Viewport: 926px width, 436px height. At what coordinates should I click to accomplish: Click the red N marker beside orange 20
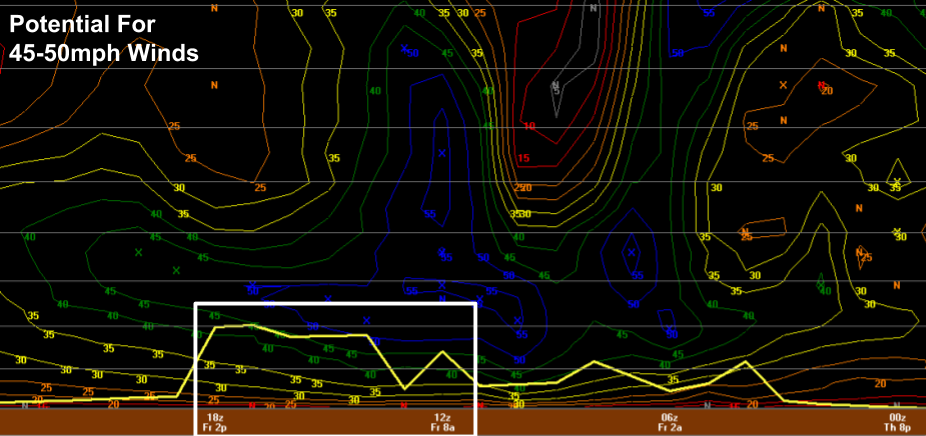820,86
